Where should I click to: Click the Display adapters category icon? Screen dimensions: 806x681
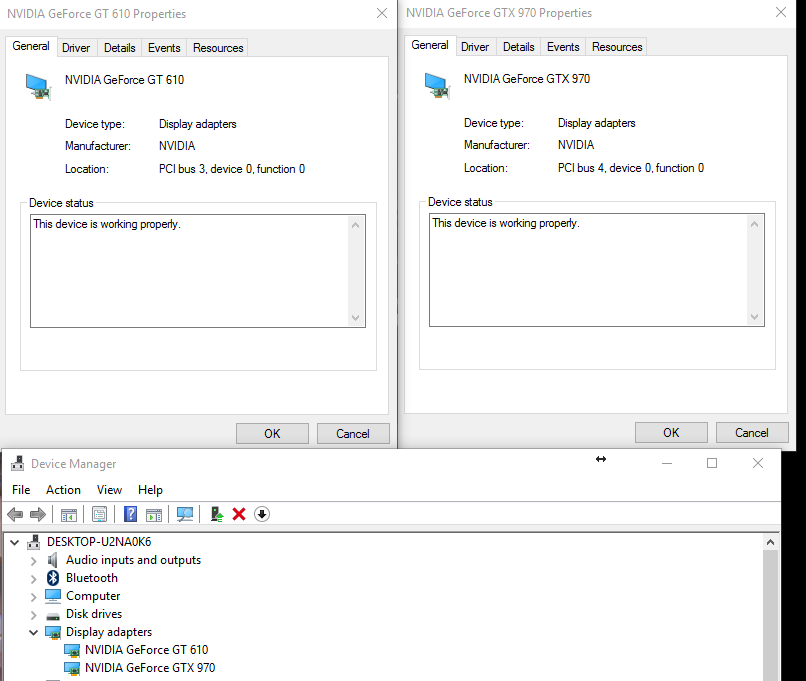(53, 632)
